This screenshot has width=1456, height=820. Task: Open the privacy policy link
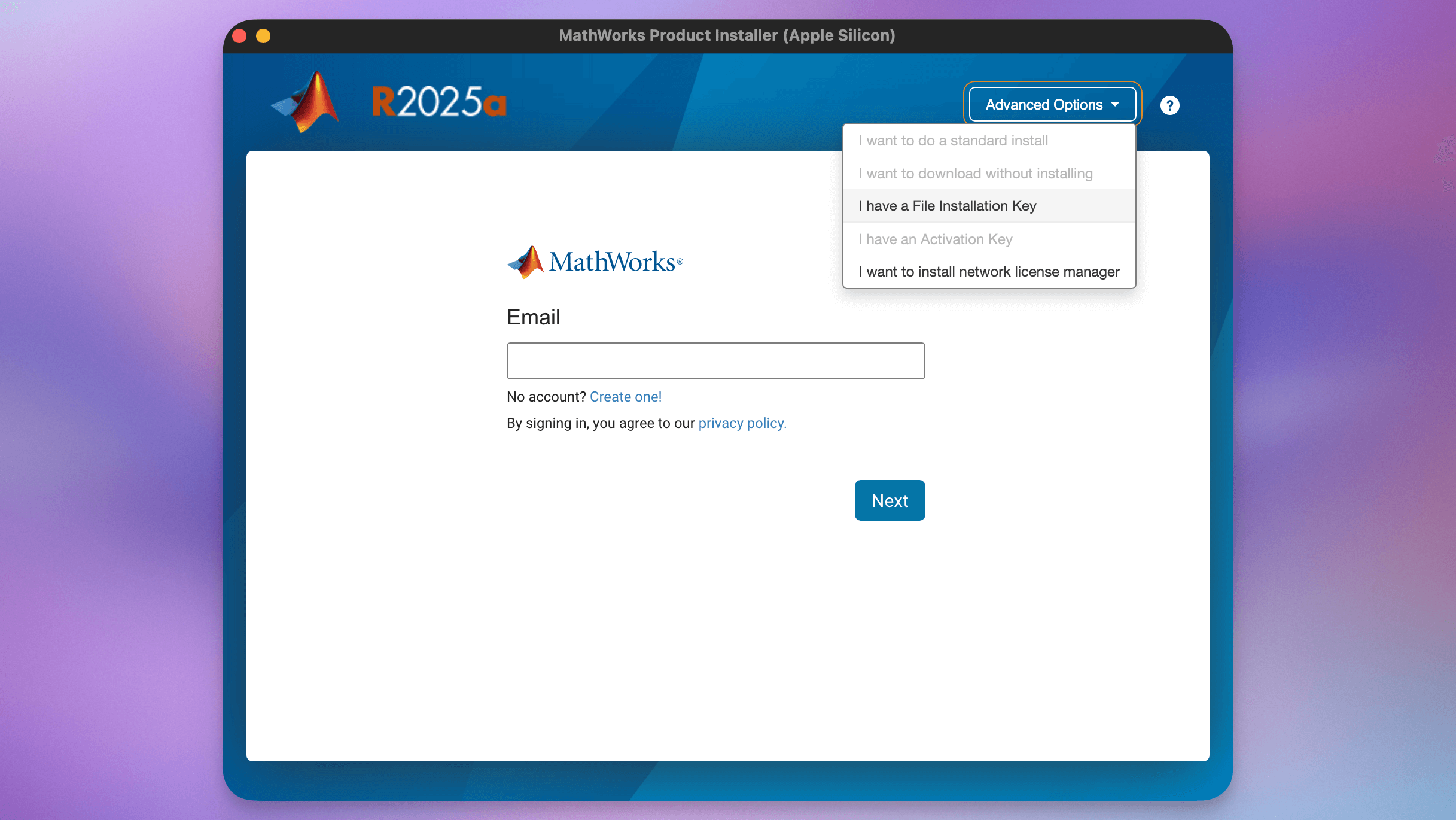742,423
